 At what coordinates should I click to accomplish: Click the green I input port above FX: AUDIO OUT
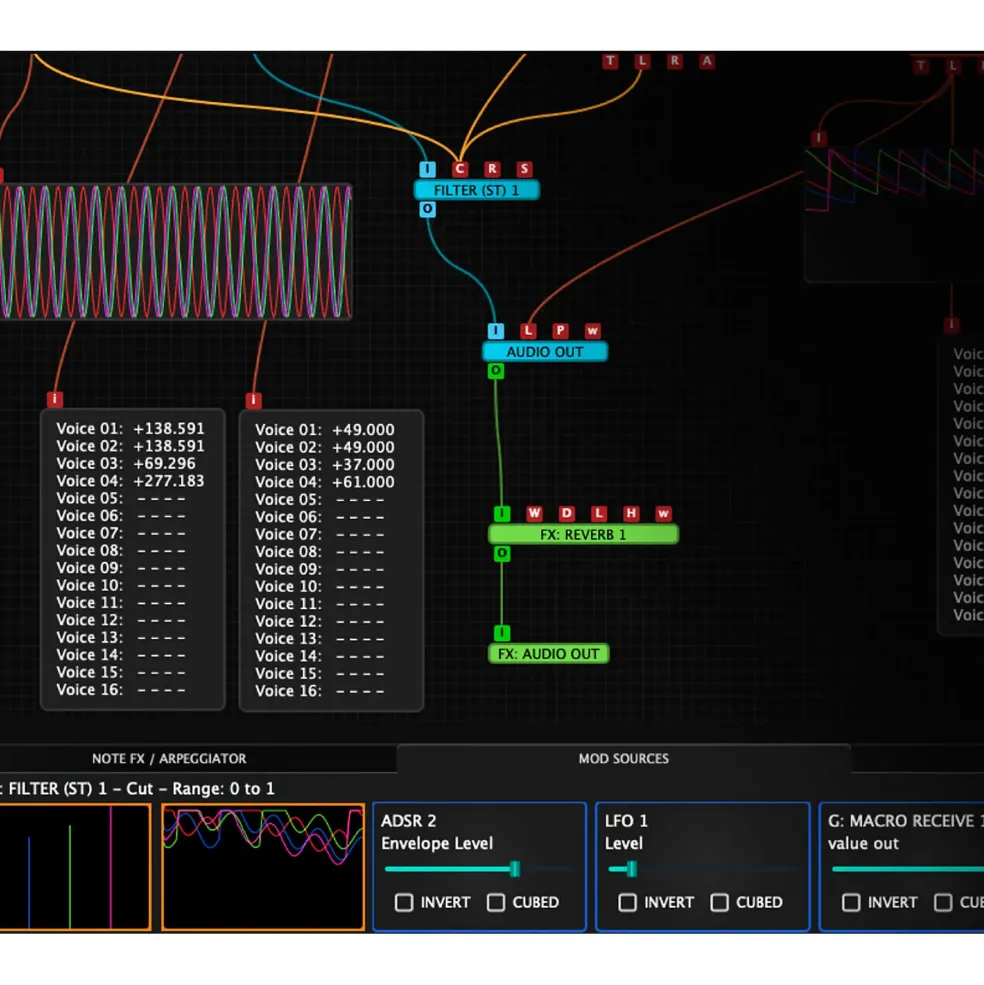(502, 633)
